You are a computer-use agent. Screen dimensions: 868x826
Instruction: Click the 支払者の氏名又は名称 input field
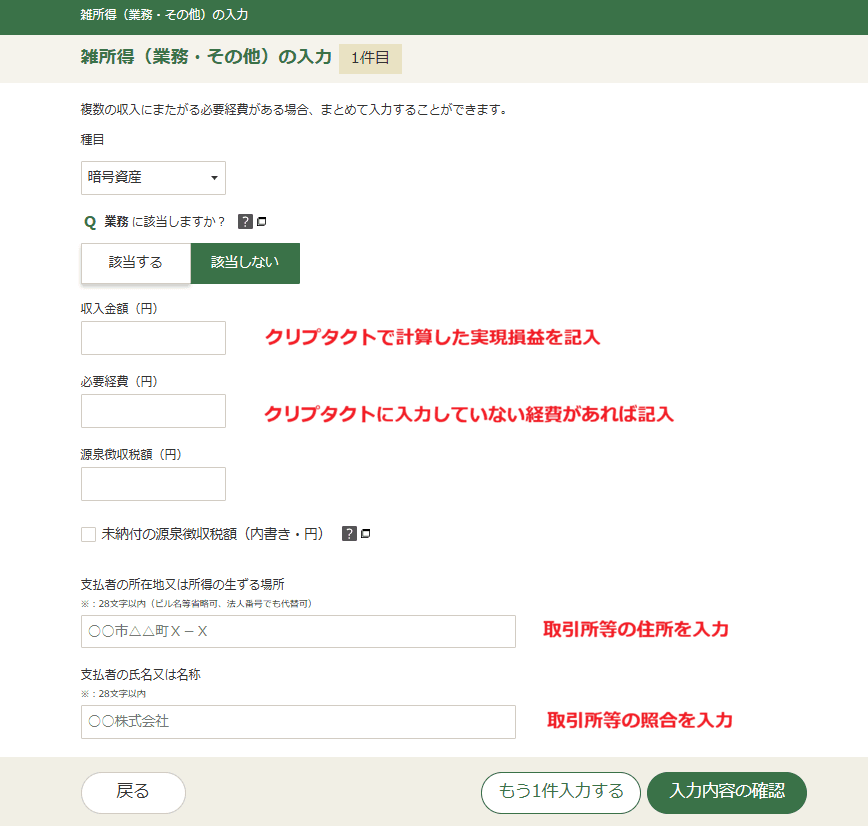[x=298, y=721]
